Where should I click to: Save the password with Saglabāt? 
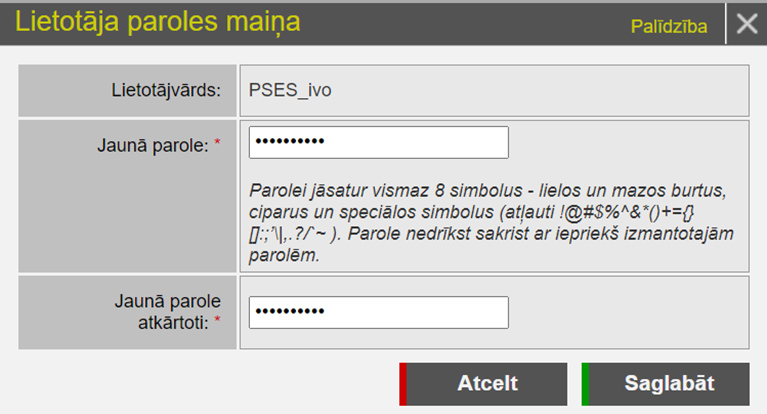(x=669, y=383)
